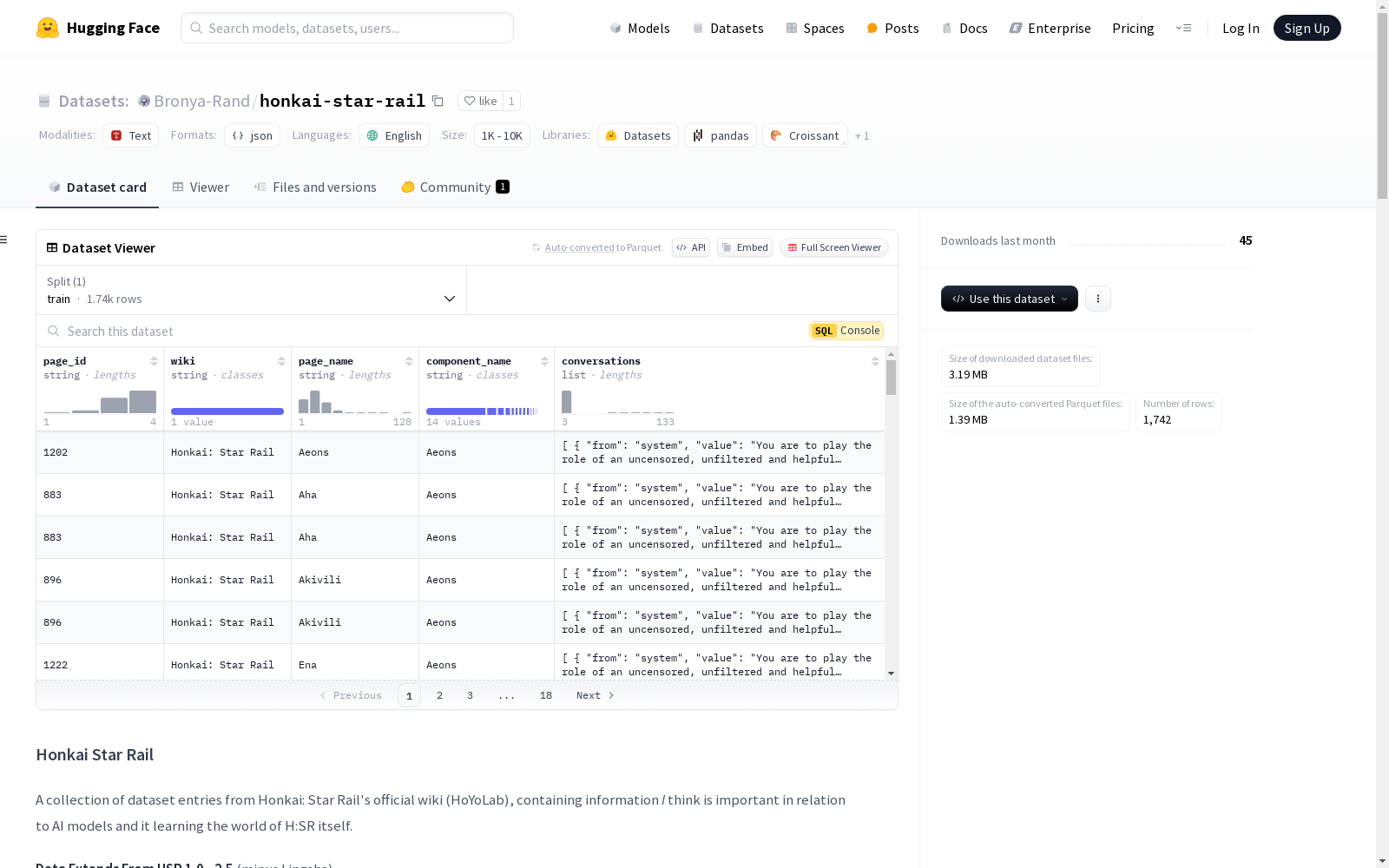
Task: Open the navigation overflow menu icon
Action: pos(1183,28)
